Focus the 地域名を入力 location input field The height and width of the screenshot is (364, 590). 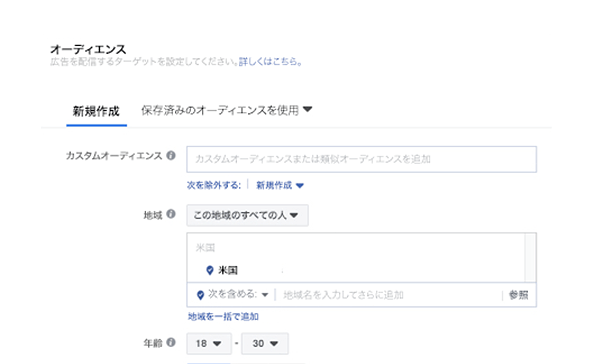point(389,295)
